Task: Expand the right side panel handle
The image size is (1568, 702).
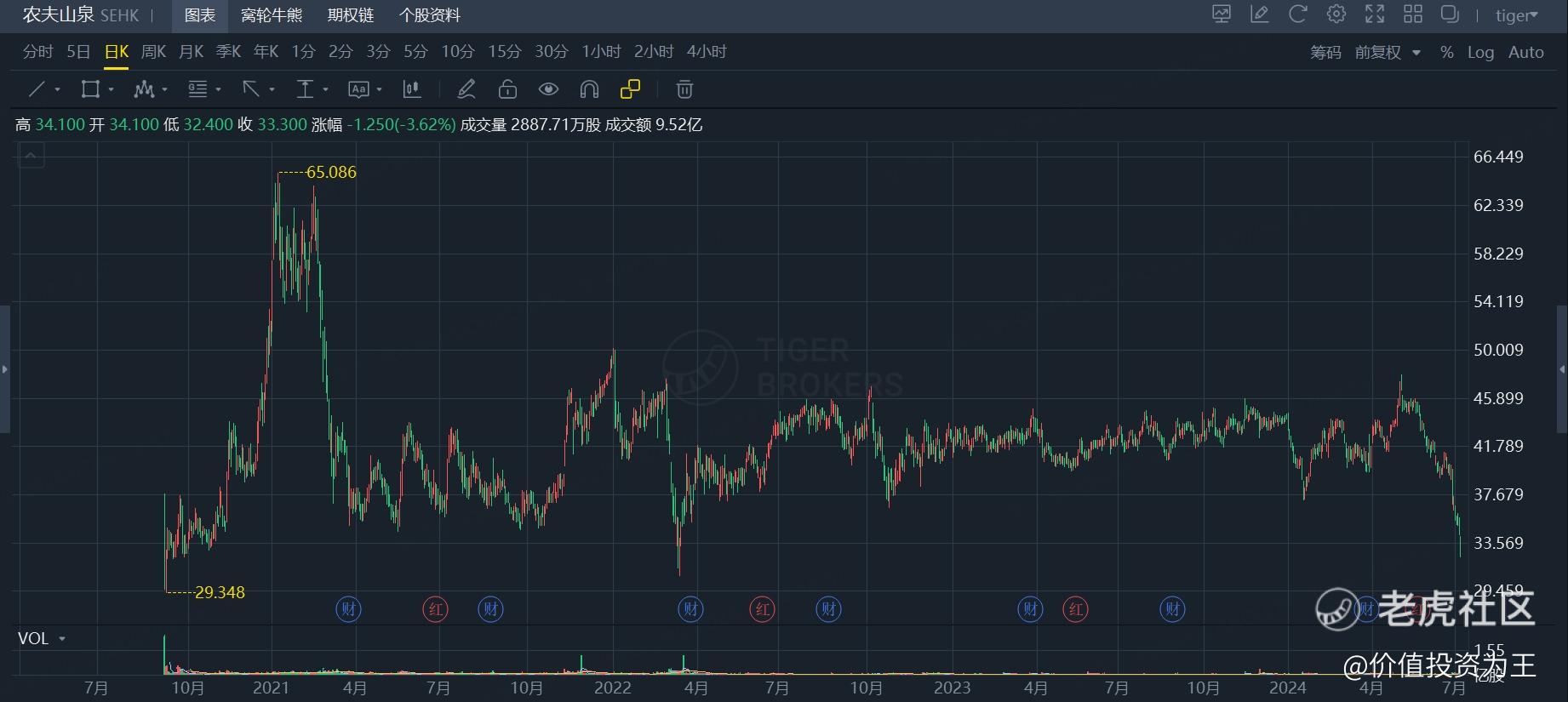Action: [x=1562, y=369]
